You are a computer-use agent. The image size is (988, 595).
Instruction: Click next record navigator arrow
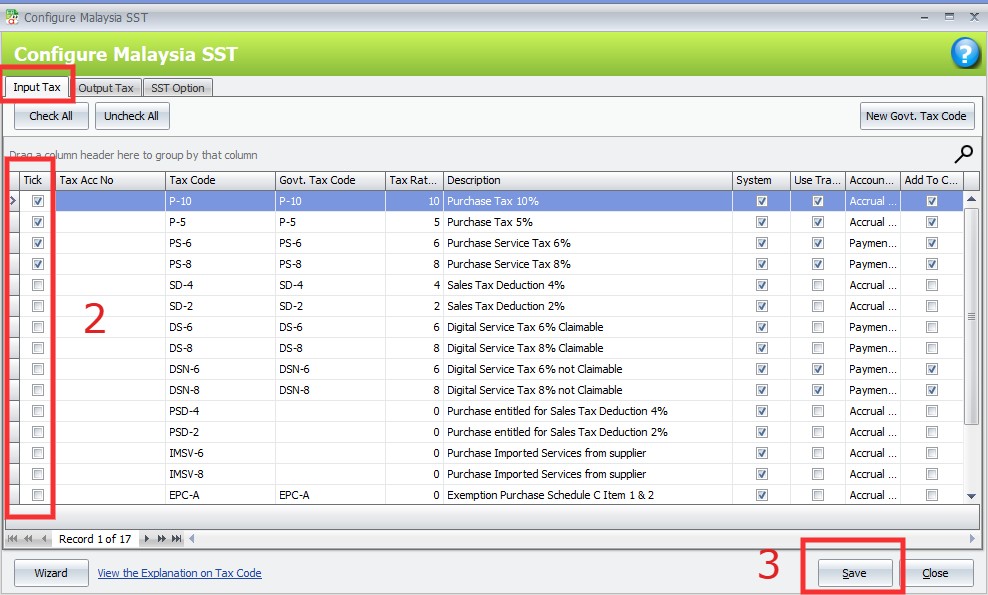[147, 539]
